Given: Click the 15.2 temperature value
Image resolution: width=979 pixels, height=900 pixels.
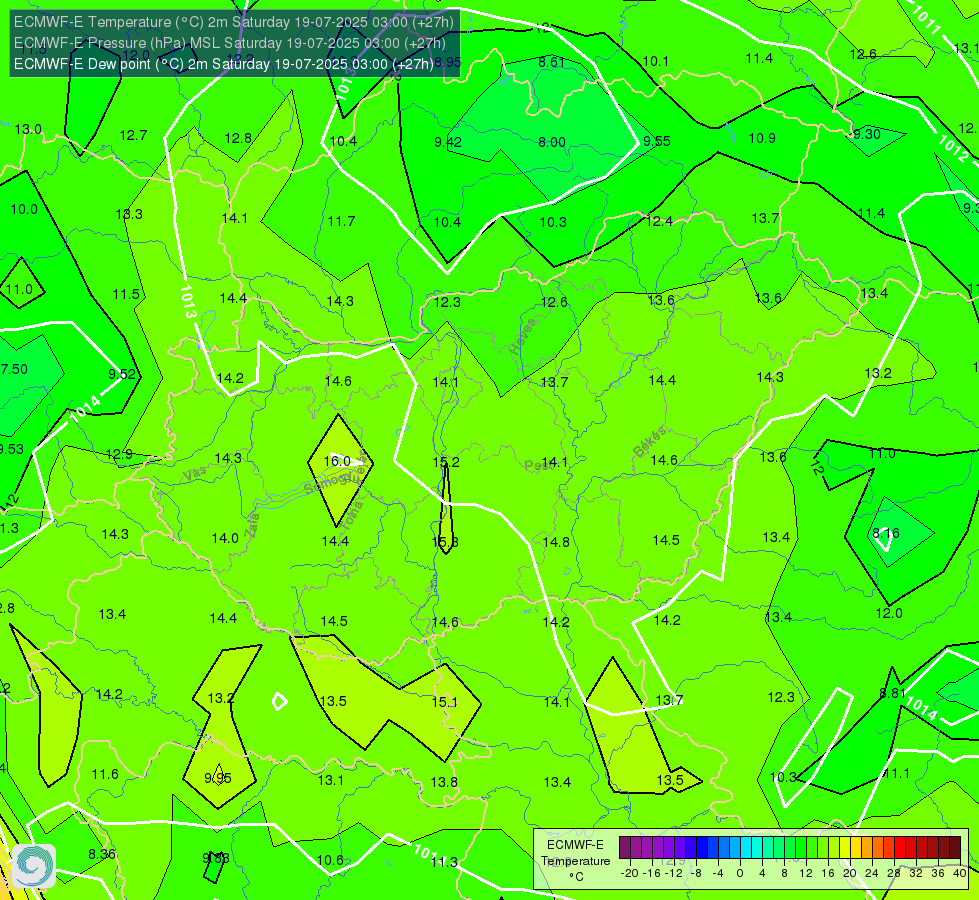Looking at the screenshot, I should click(446, 462).
